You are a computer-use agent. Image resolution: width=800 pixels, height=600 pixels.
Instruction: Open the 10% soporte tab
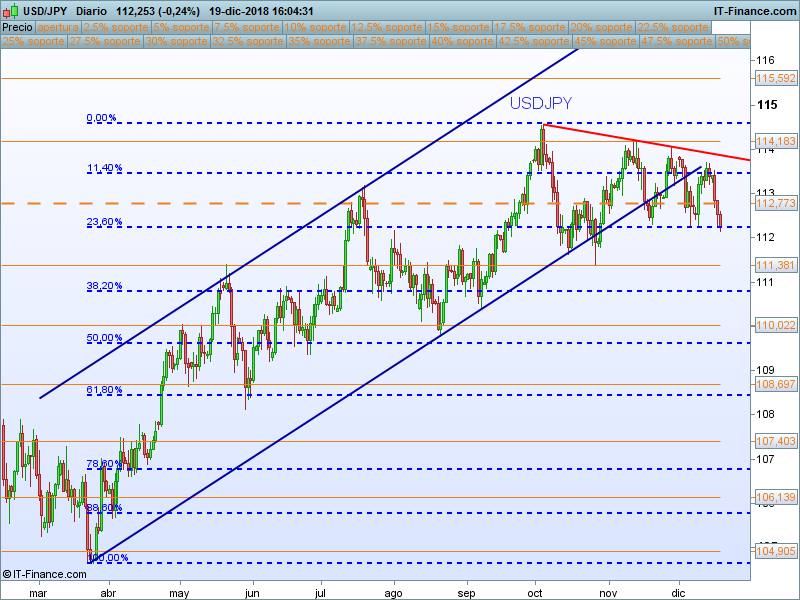coord(315,28)
